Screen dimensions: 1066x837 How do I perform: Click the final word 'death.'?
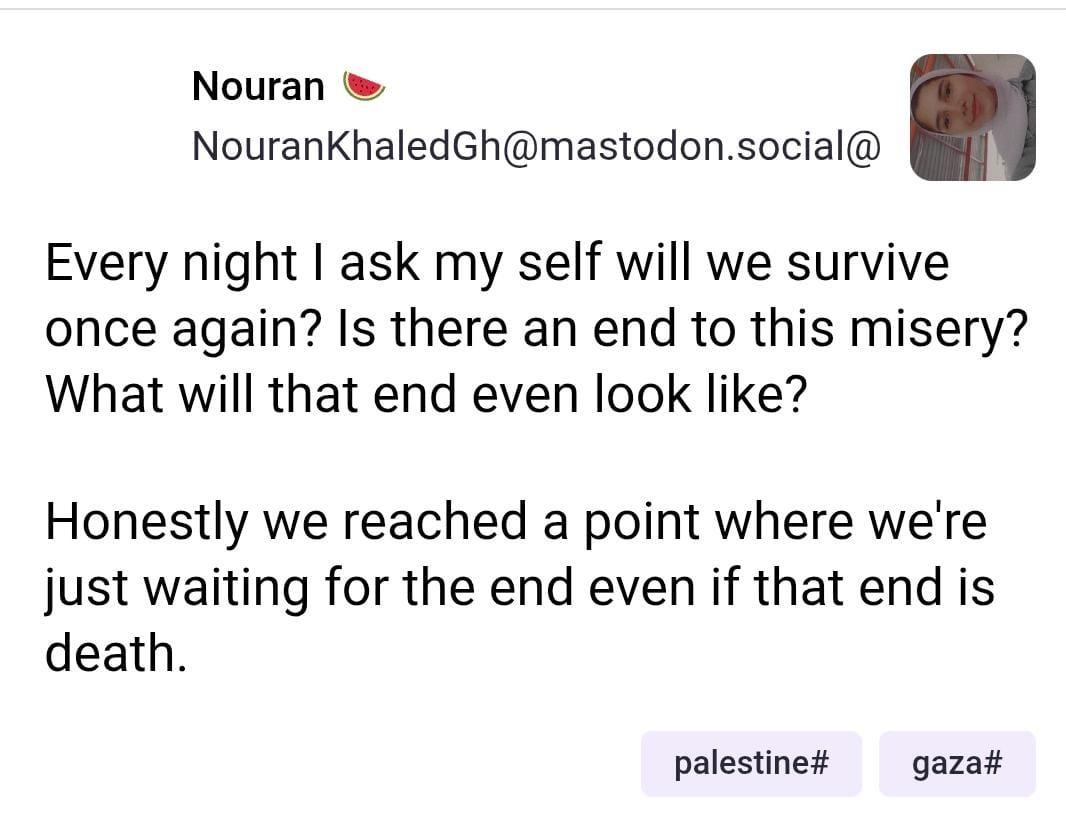pyautogui.click(x=116, y=652)
